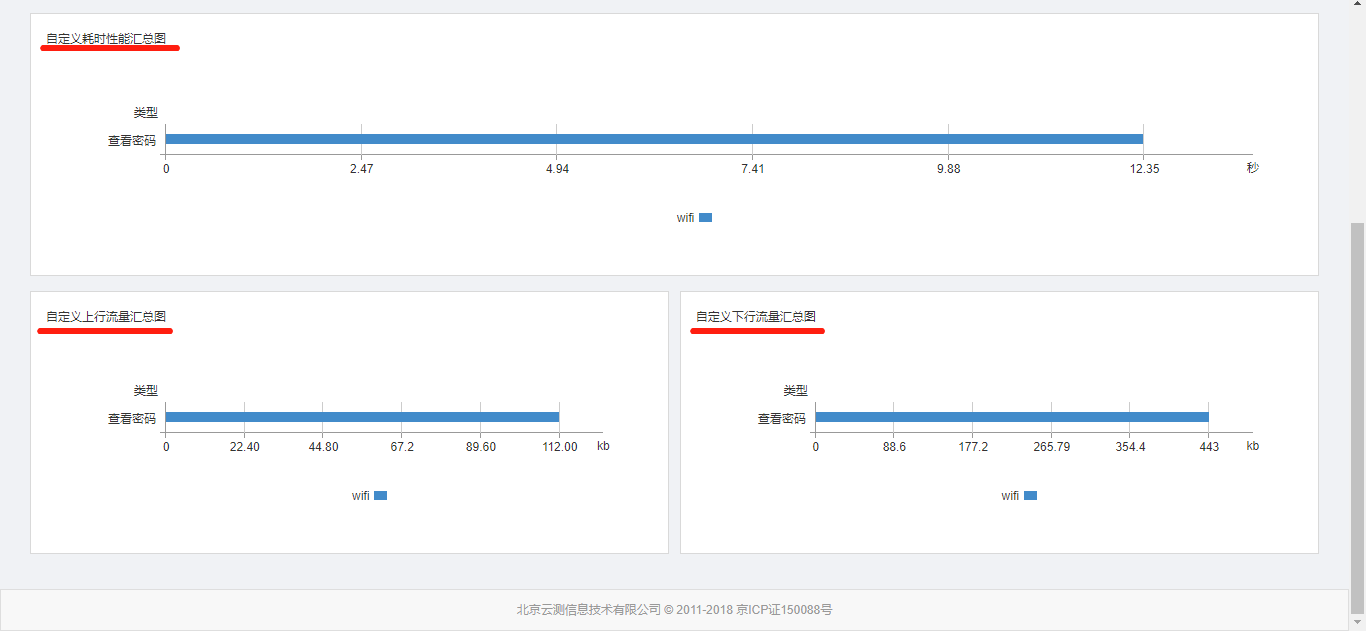This screenshot has width=1366, height=631.
Task: Click the 443 axis value
Action: click(x=1209, y=447)
